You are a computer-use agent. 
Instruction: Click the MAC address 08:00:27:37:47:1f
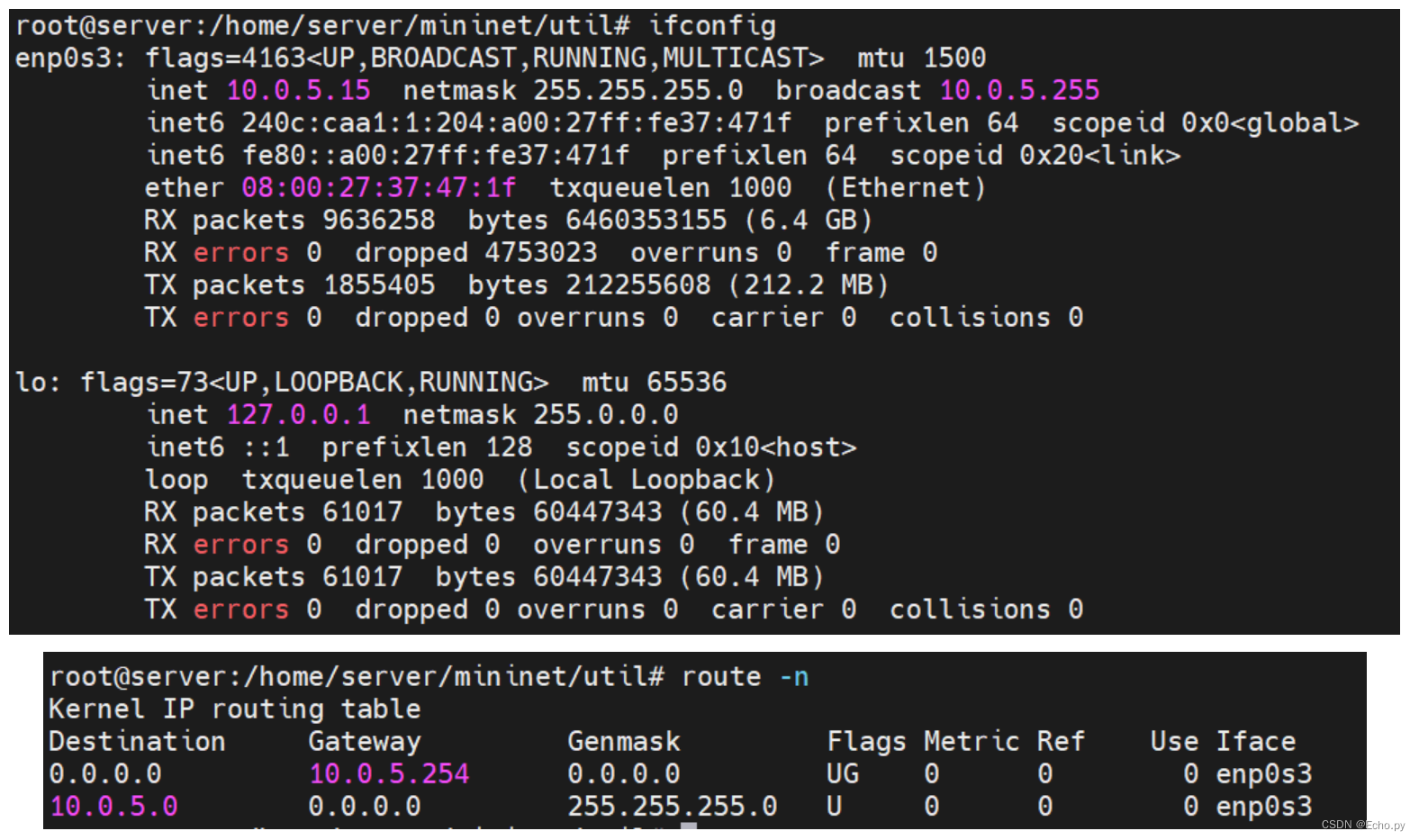(378, 188)
